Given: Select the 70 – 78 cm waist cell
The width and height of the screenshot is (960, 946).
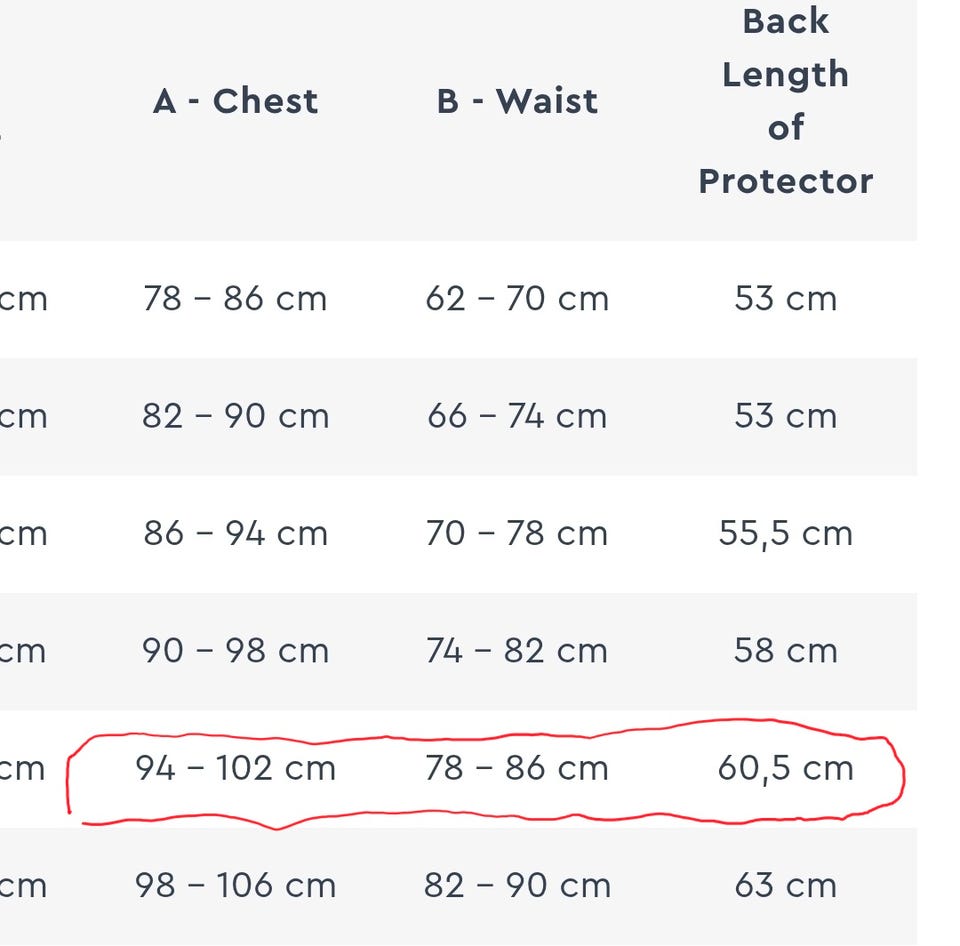Looking at the screenshot, I should coord(517,533).
